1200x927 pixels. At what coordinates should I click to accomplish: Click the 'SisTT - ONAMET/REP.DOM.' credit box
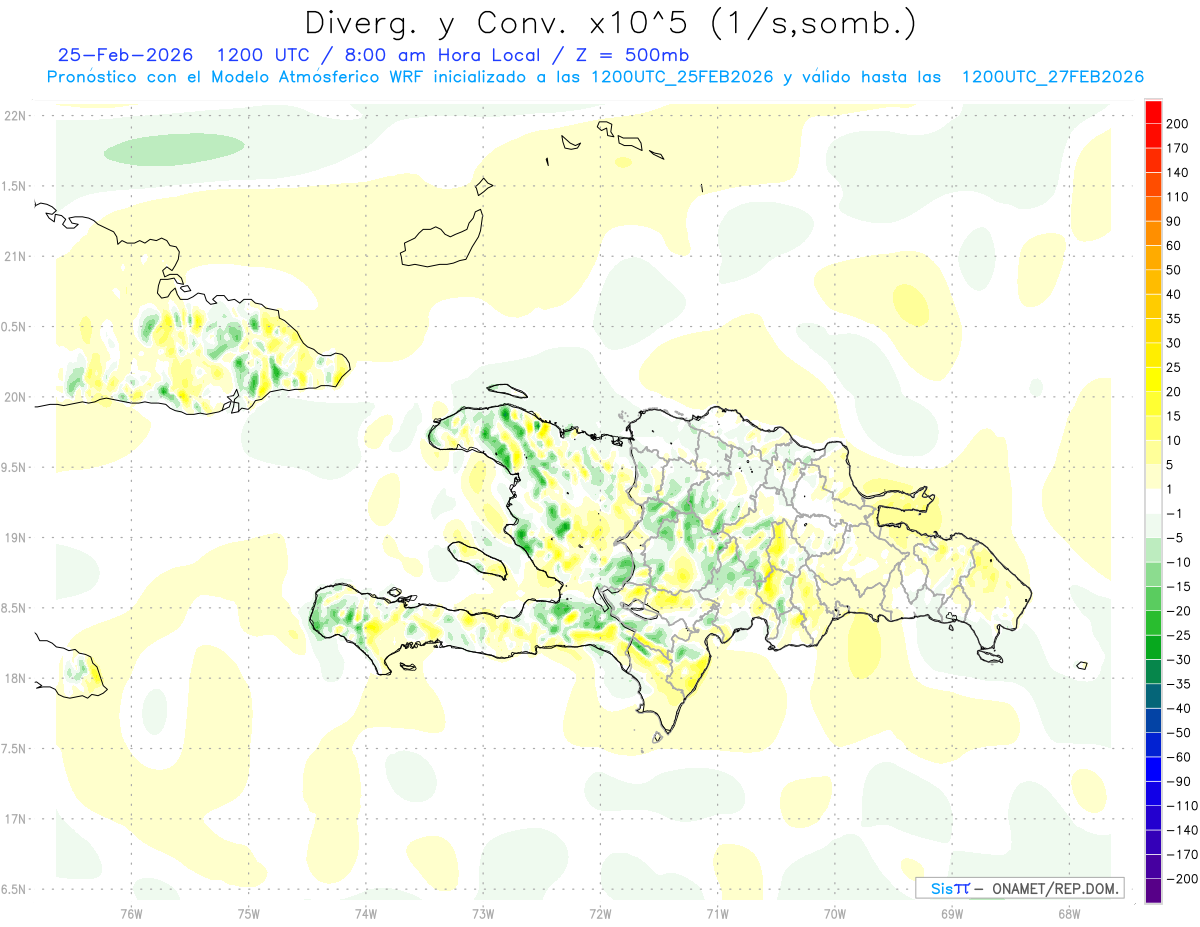1019,888
